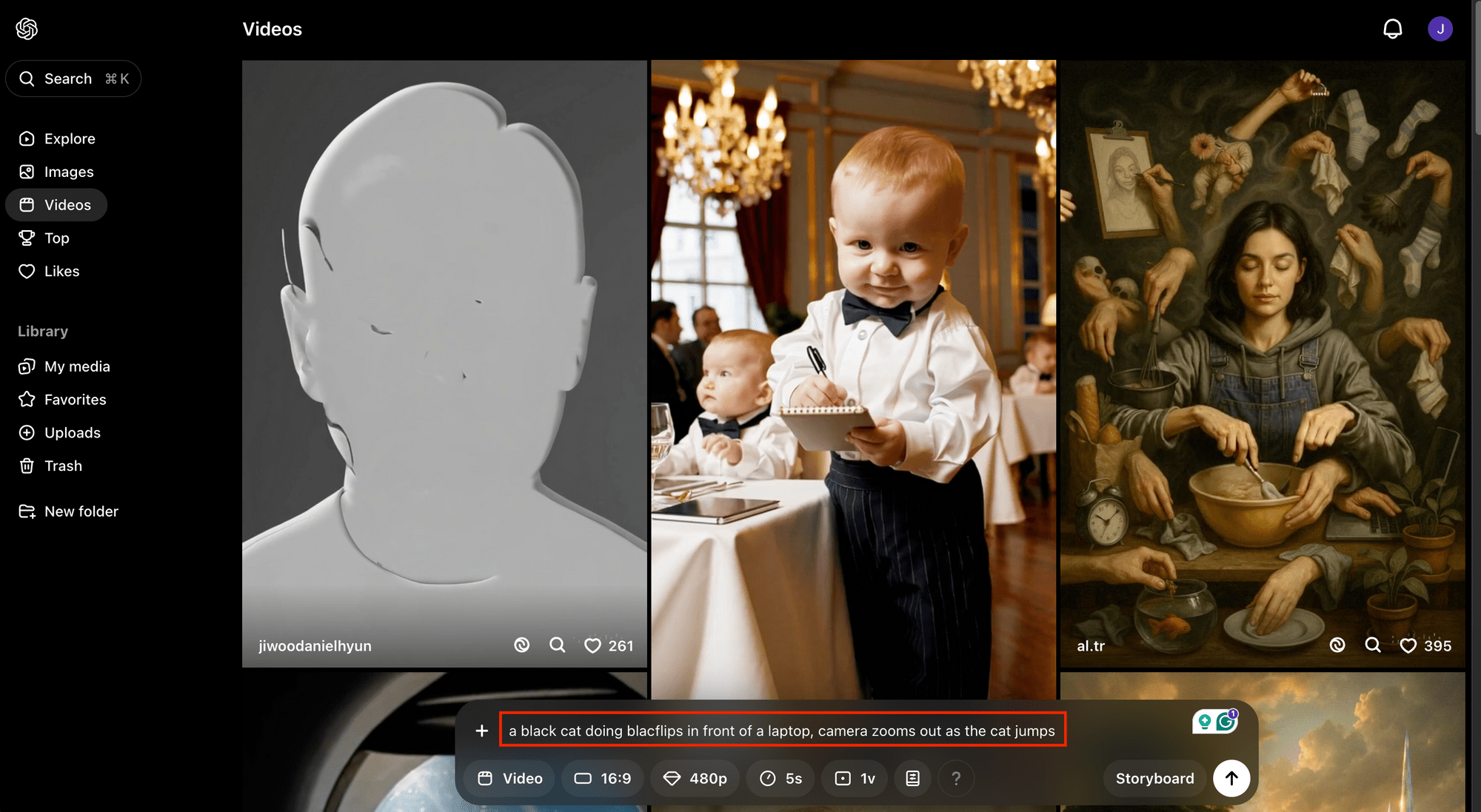1481x812 pixels.
Task: Open the Video type dropdown
Action: pos(509,779)
